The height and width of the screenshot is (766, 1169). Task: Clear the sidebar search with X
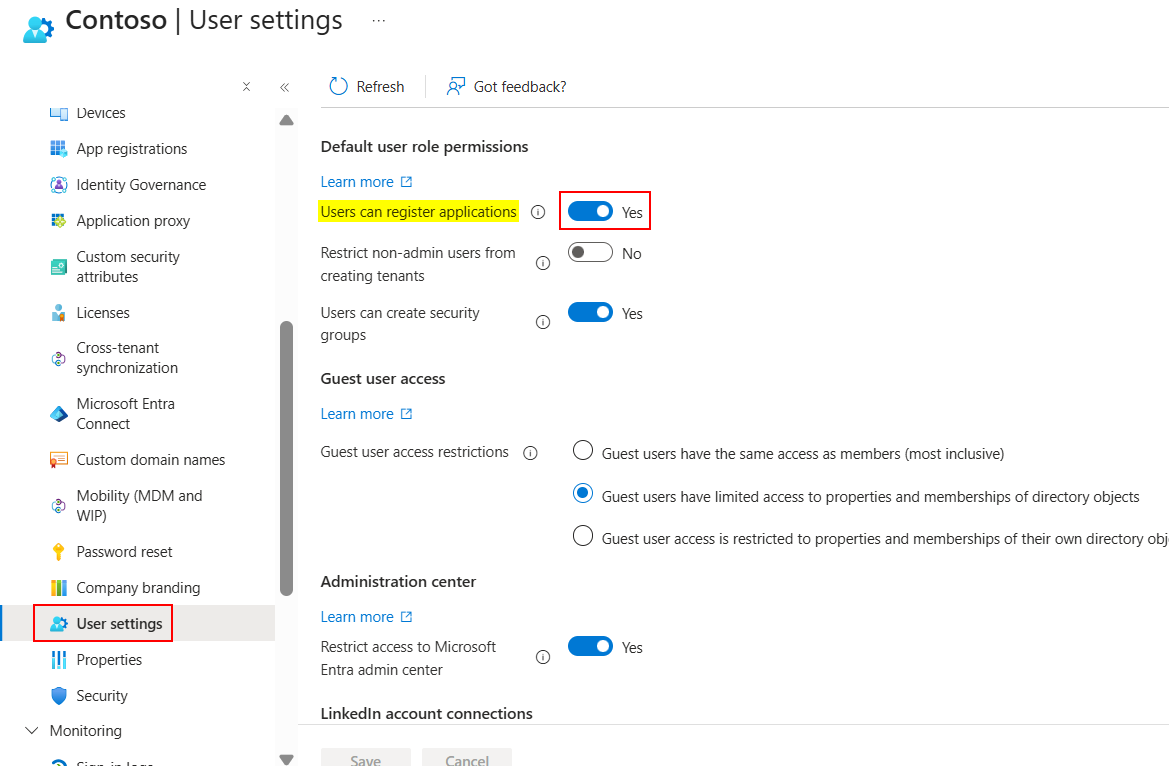pyautogui.click(x=246, y=87)
